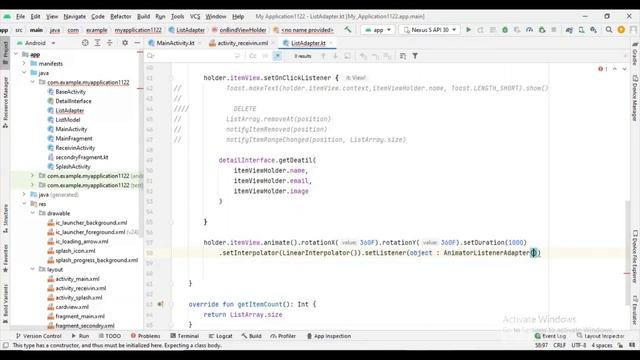The image size is (640, 360).
Task: Click the CRLF line separator in status bar
Action: pyautogui.click(x=559, y=345)
